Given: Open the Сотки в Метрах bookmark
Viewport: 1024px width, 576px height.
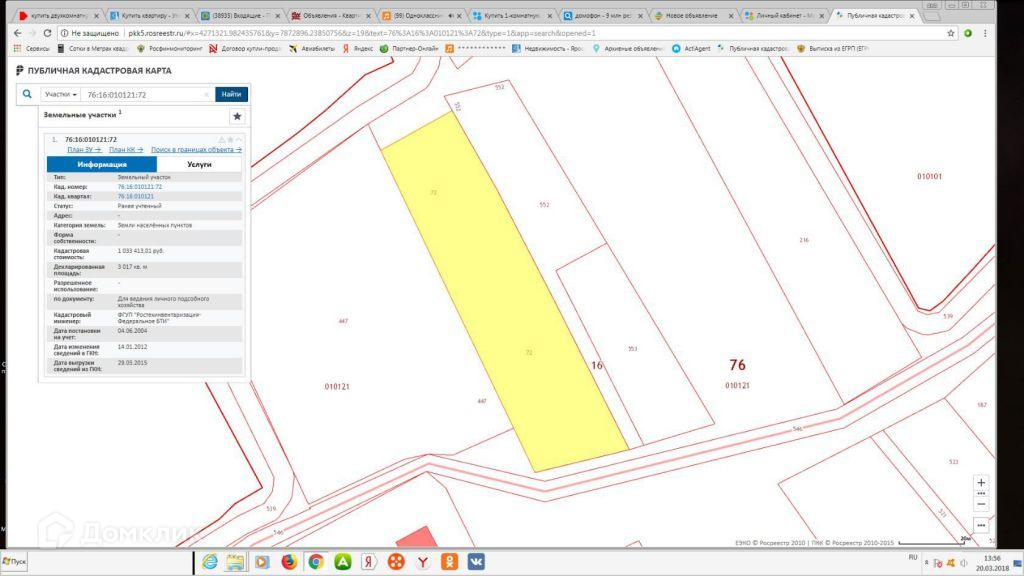Looking at the screenshot, I should [x=93, y=48].
